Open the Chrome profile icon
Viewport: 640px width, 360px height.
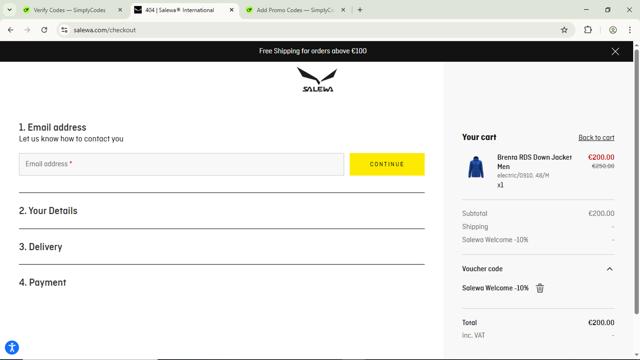pyautogui.click(x=613, y=30)
